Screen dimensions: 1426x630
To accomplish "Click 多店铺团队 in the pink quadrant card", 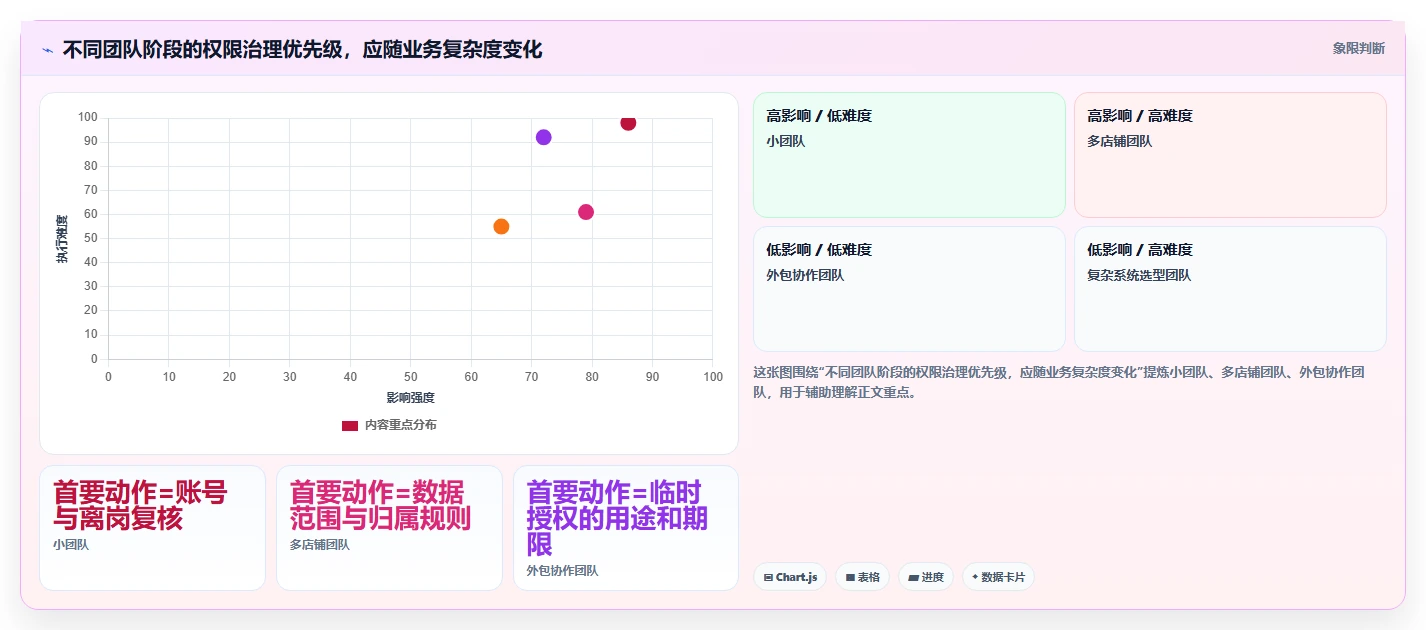I will coord(1120,141).
